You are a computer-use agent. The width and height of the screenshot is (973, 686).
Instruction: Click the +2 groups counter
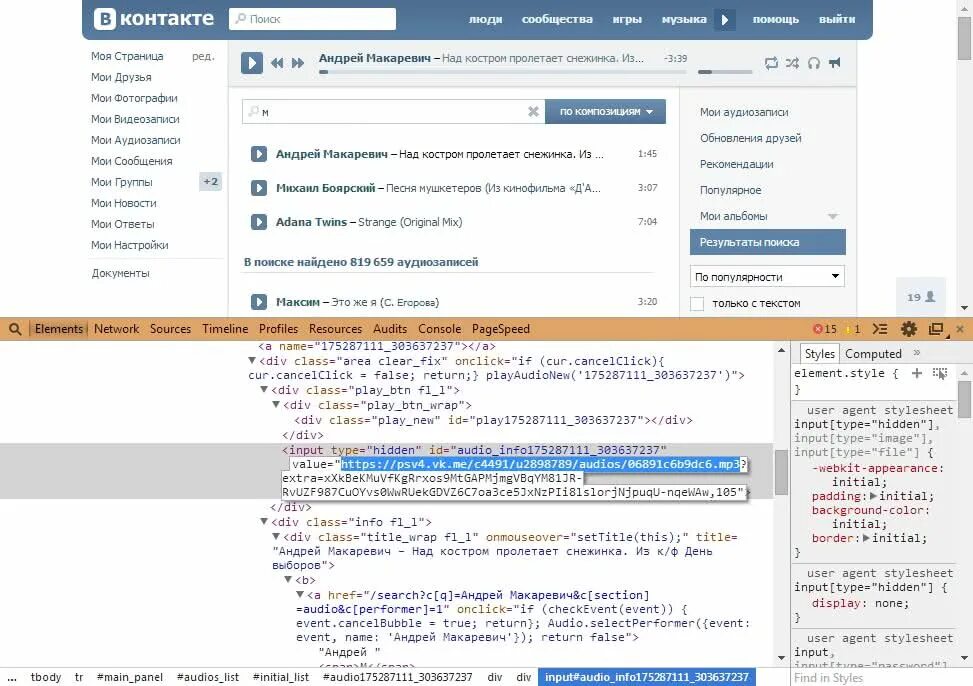pos(211,182)
